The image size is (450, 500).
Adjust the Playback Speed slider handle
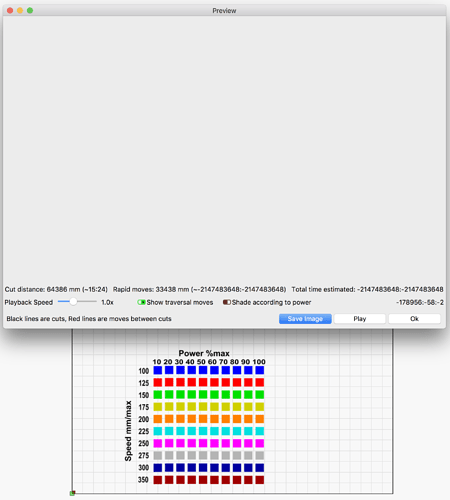tap(73, 302)
